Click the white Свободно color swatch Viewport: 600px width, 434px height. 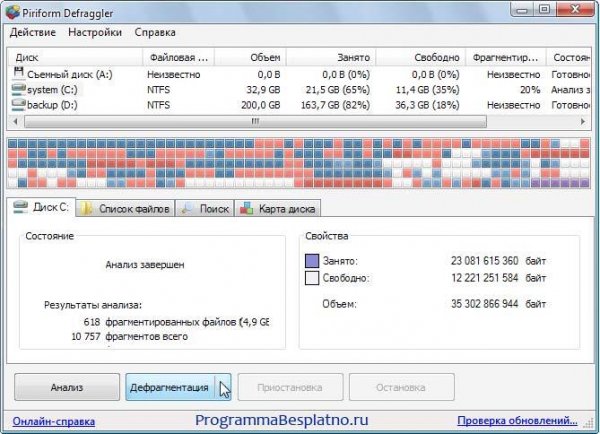(312, 278)
